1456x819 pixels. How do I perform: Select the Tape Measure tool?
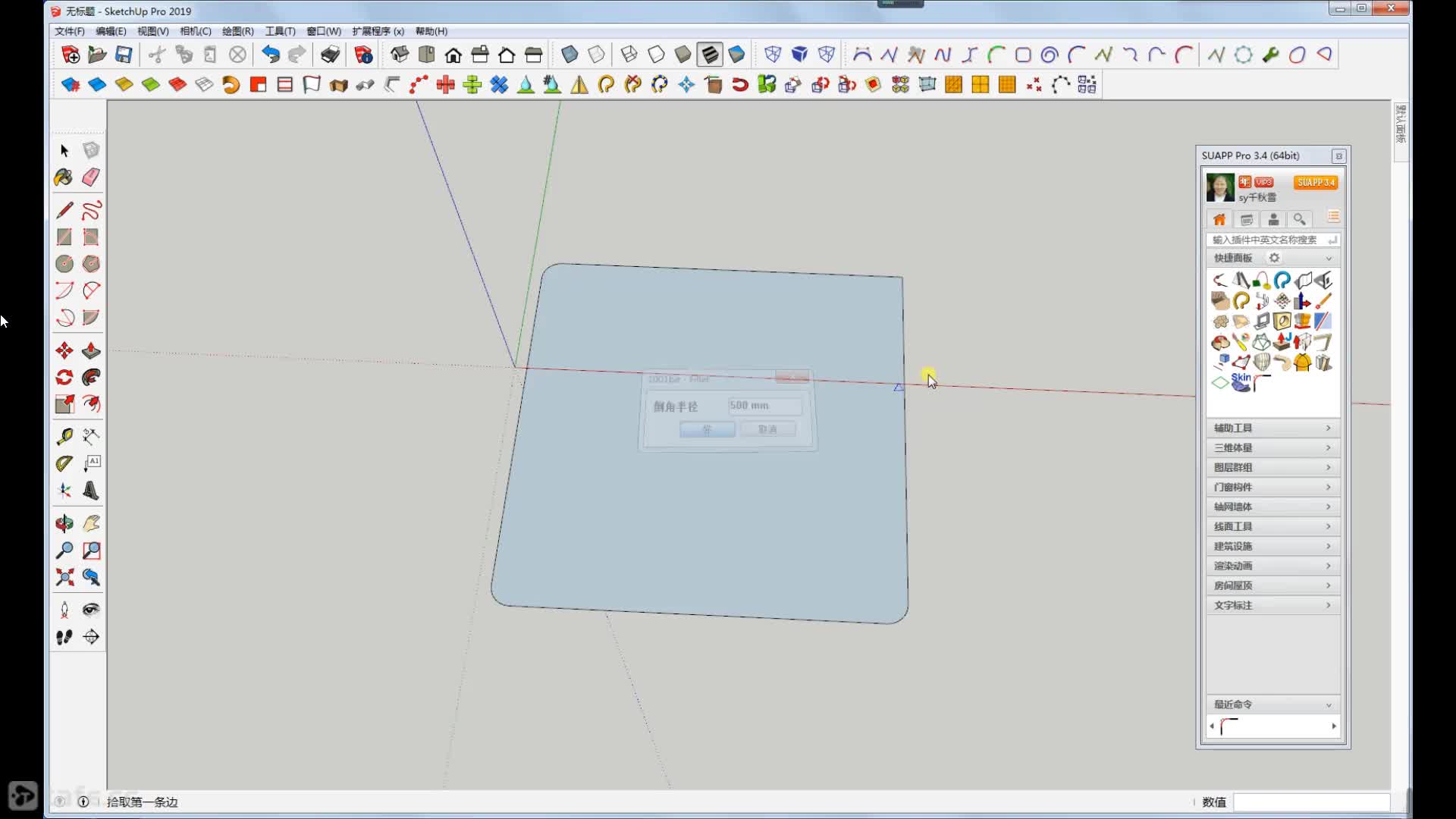click(64, 436)
